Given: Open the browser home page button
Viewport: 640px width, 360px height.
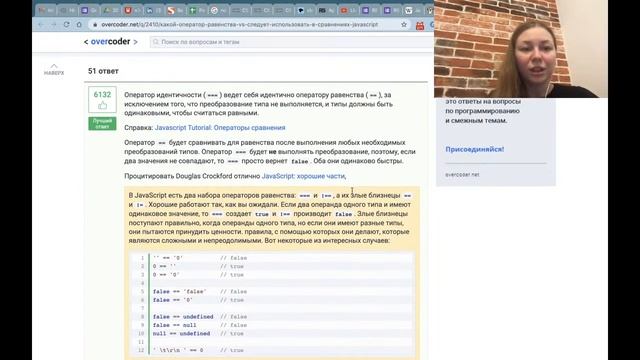Looking at the screenshot, I should [79, 24].
